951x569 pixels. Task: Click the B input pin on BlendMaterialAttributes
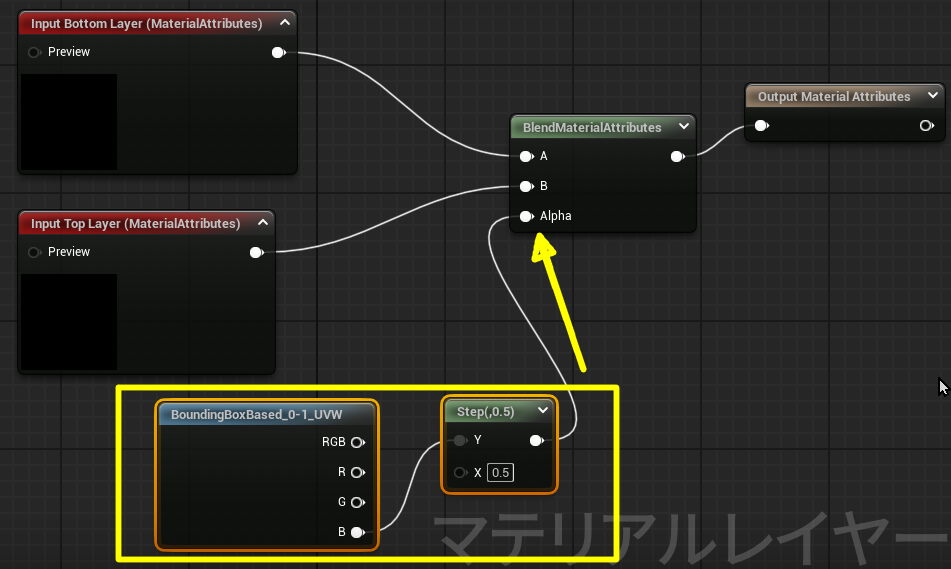(526, 186)
